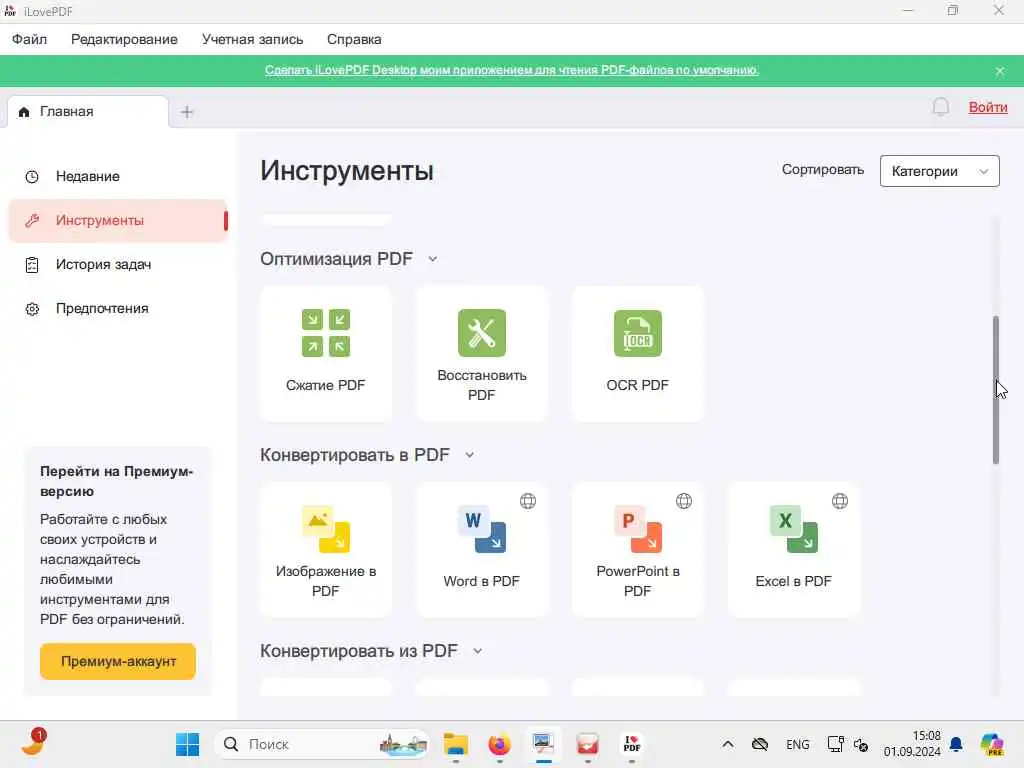Open Windows Start menu
Viewport: 1024px width, 768px height.
click(187, 744)
